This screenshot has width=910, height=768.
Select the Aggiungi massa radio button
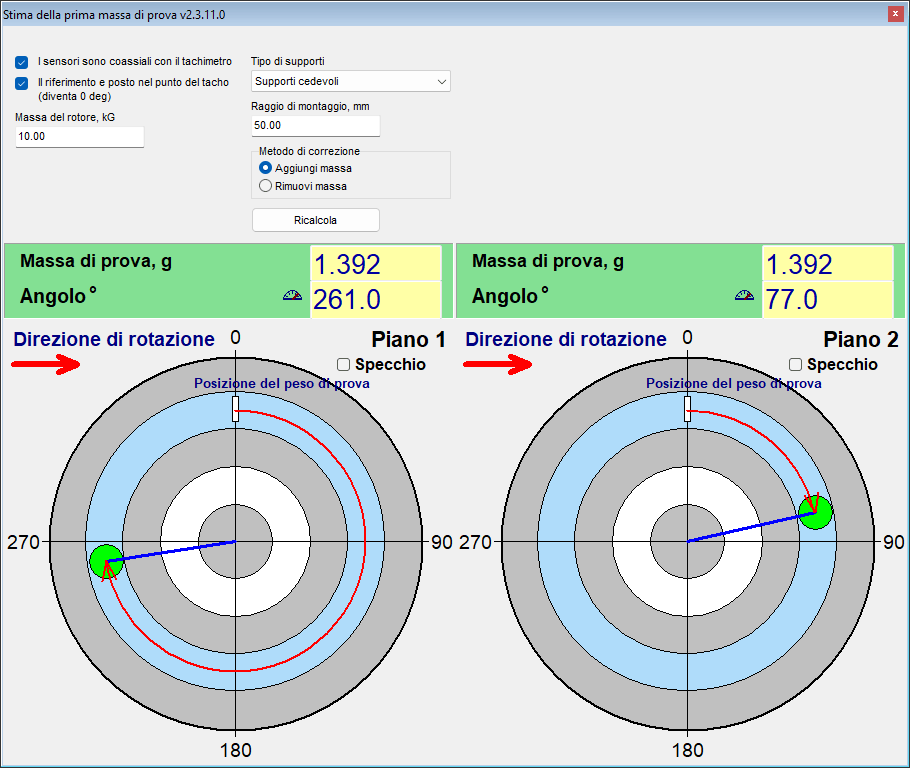(x=265, y=168)
